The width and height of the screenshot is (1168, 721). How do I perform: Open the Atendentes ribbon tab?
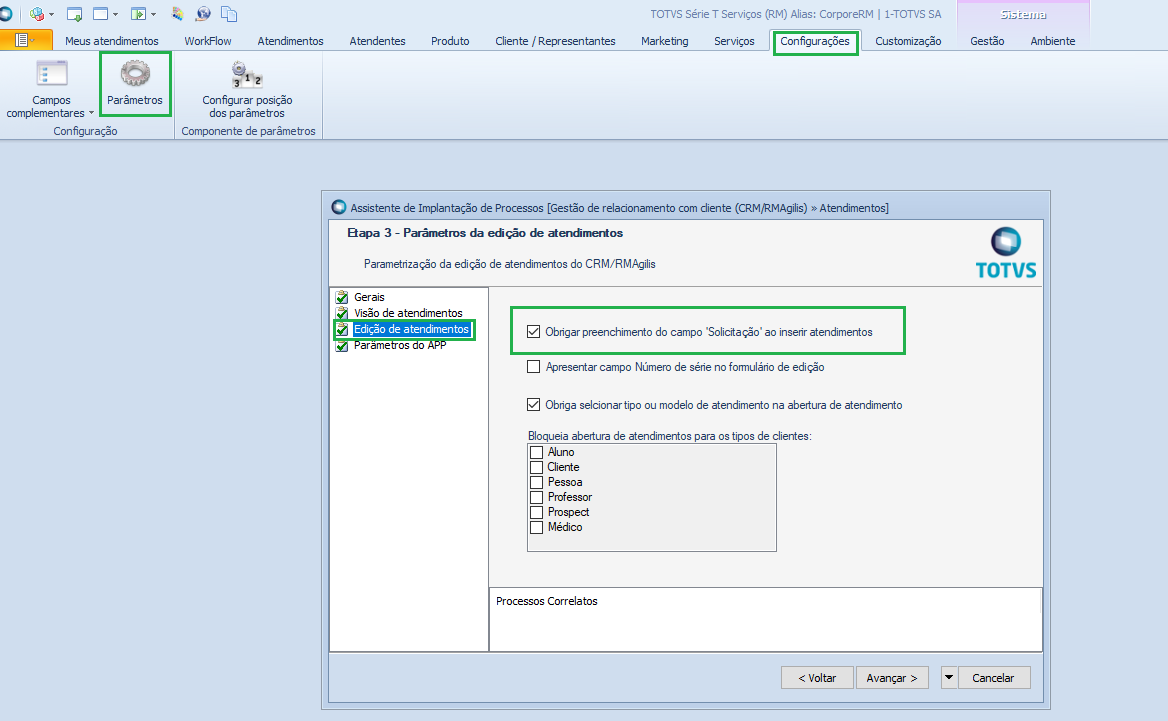pos(378,41)
